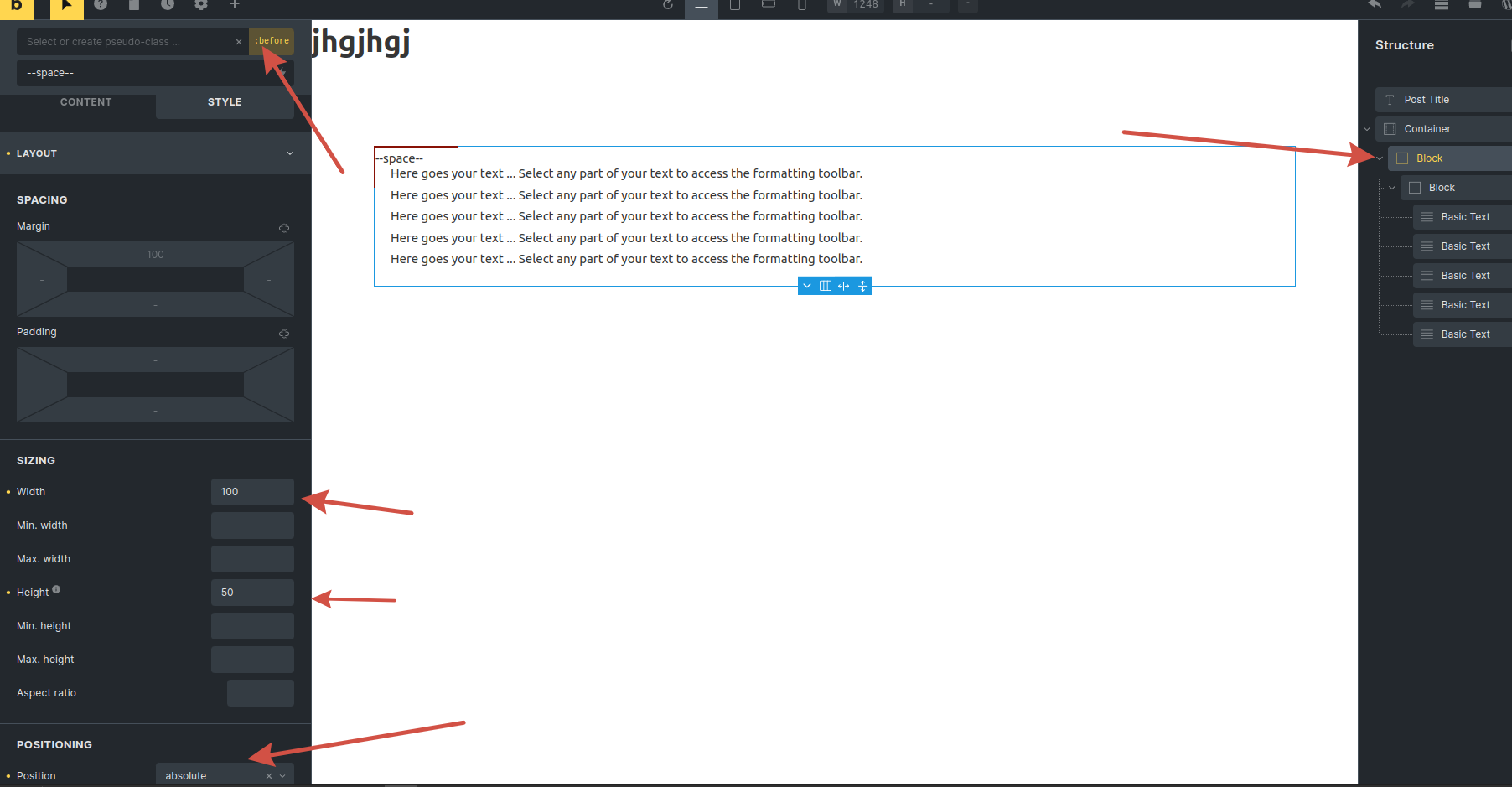Click the plus icon to add element

click(235, 5)
